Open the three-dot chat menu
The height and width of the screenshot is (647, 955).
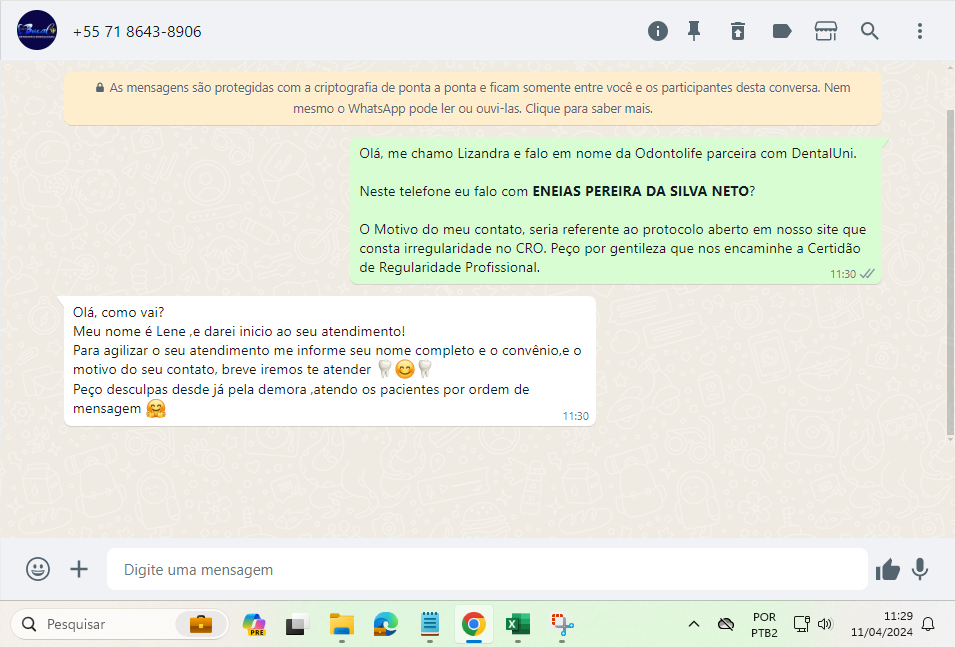click(x=920, y=31)
